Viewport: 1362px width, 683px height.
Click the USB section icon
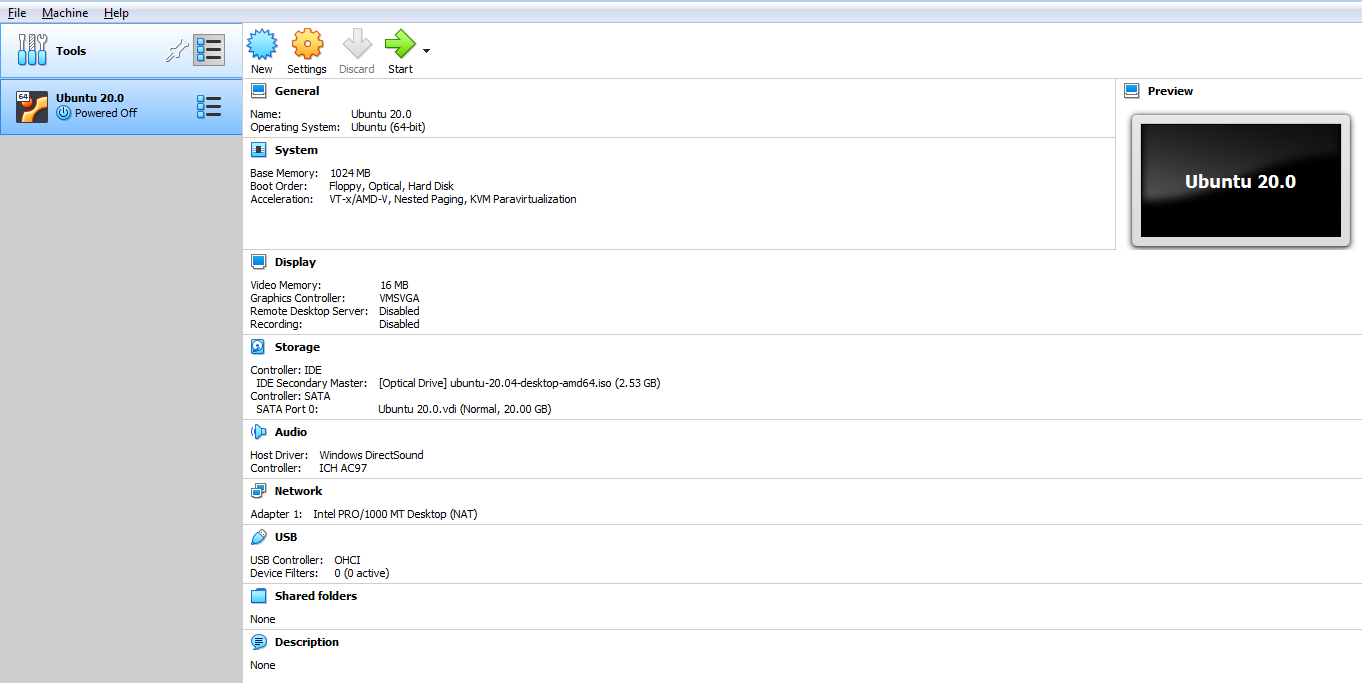point(259,537)
